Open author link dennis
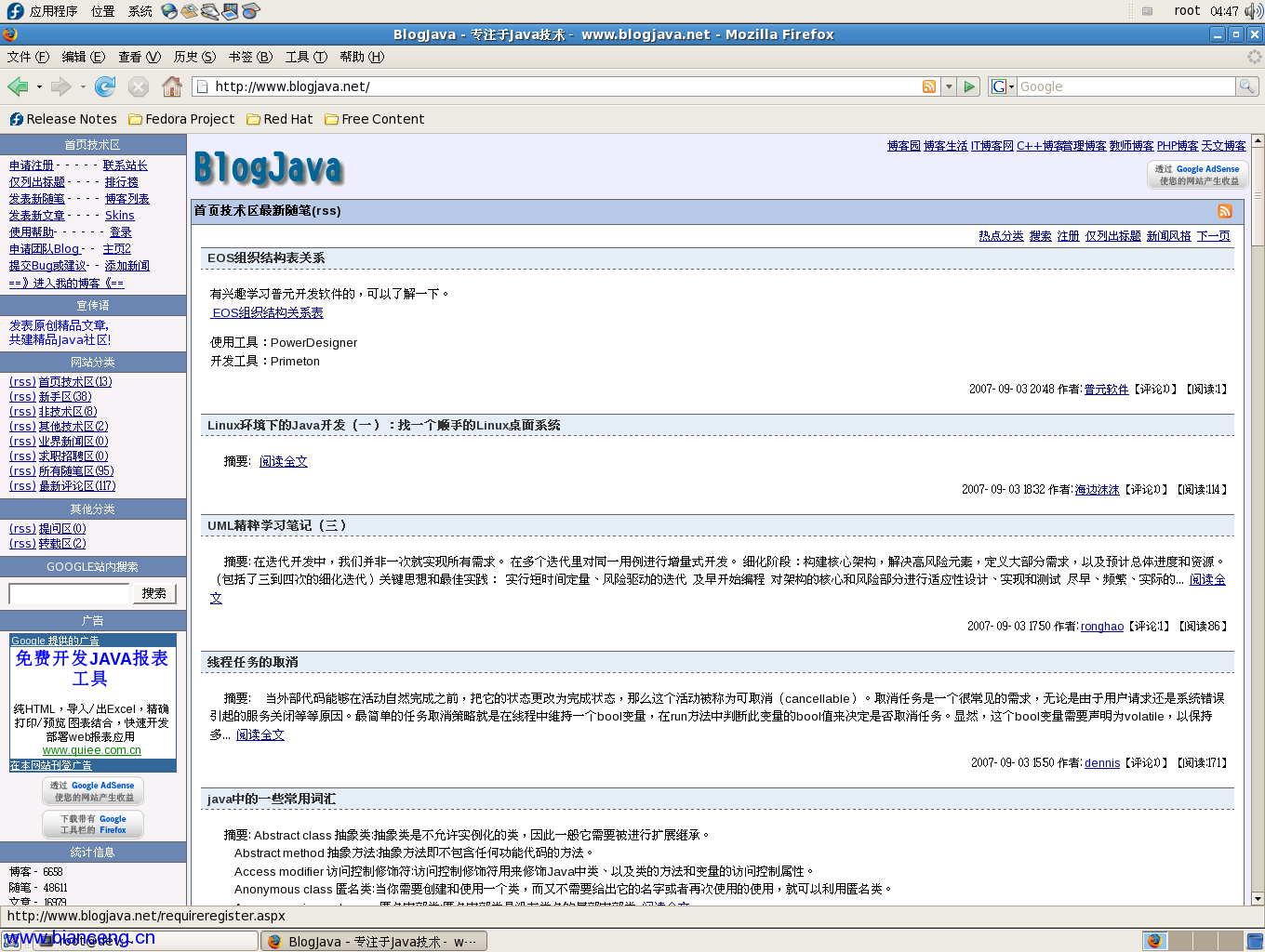This screenshot has height=952, width=1265. 1102,763
